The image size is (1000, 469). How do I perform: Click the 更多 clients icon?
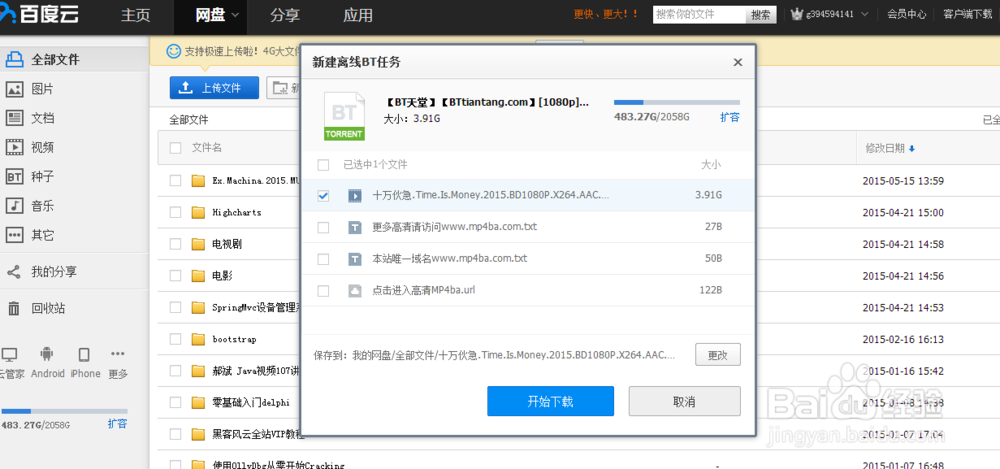(117, 354)
